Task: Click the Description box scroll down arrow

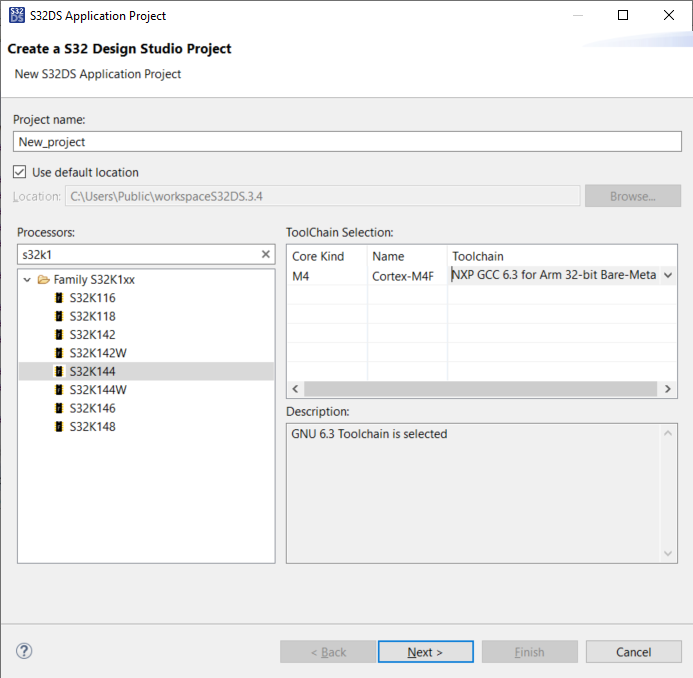Action: tap(669, 553)
